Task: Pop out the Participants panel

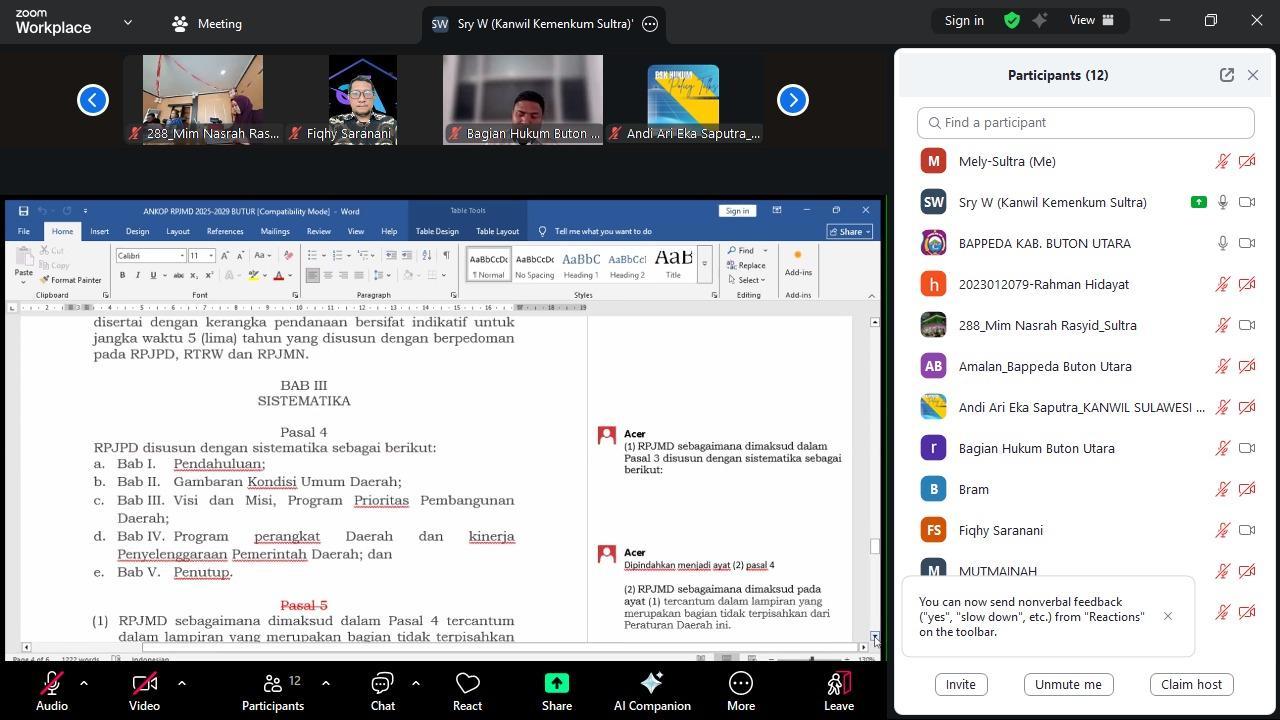Action: pyautogui.click(x=1226, y=75)
